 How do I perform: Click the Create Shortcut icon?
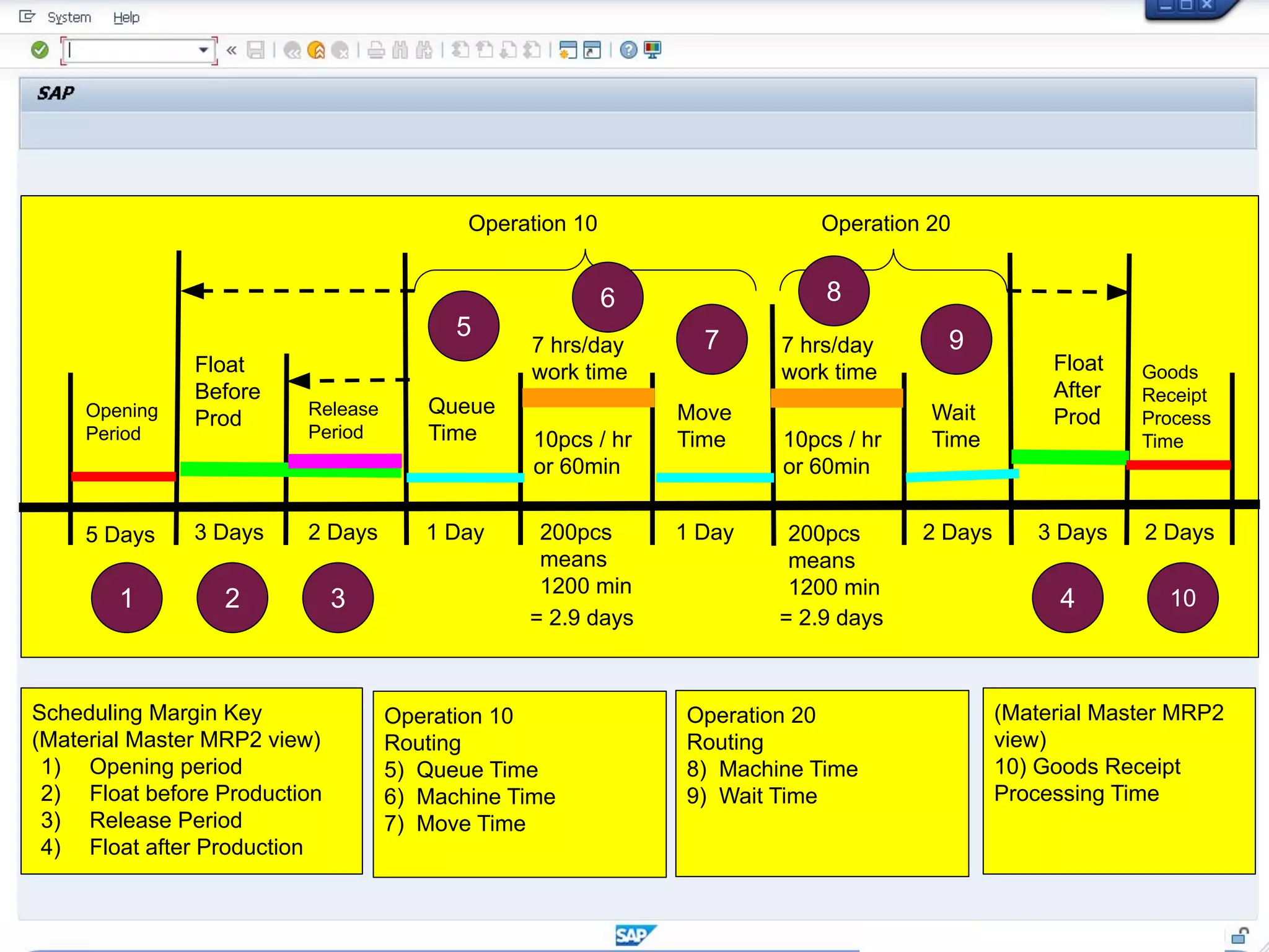592,50
